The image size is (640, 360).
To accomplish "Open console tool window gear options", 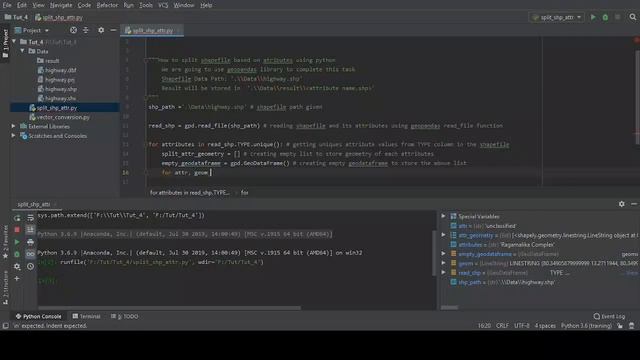I will pyautogui.click(x=621, y=204).
